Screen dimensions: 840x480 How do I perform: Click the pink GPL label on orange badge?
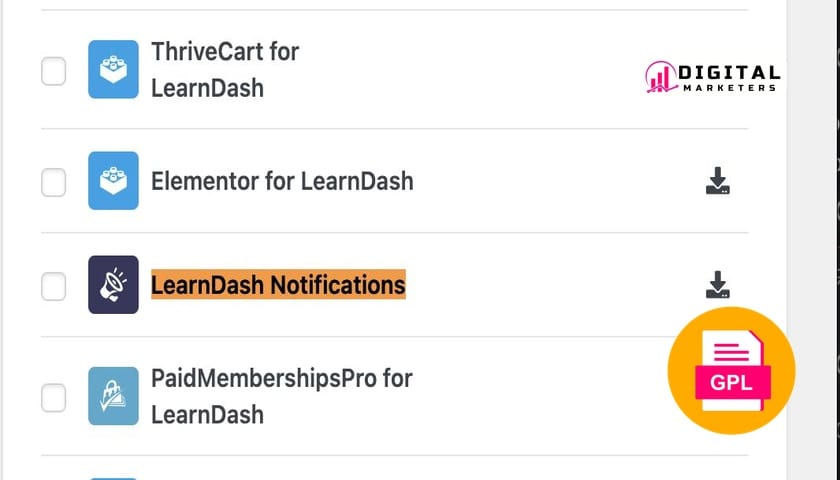tap(732, 382)
